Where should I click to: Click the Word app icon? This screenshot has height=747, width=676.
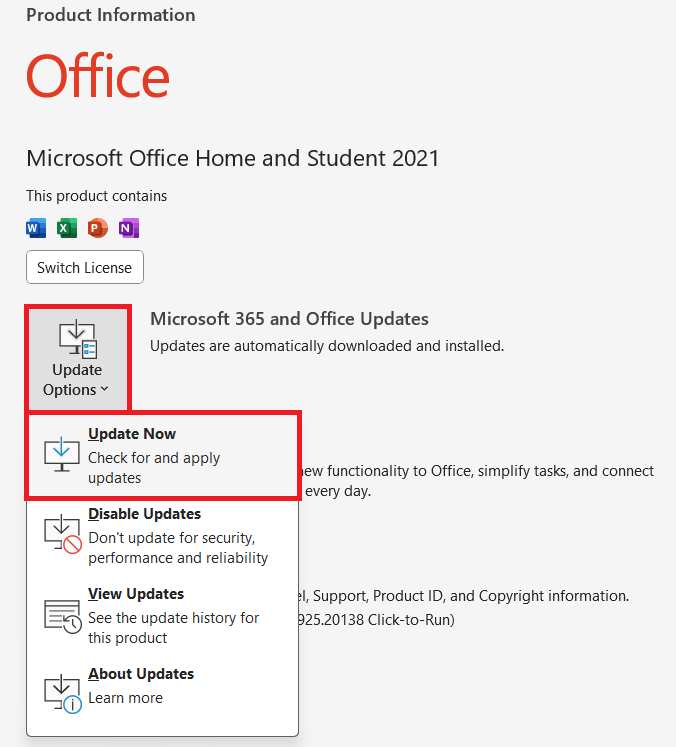(x=36, y=228)
